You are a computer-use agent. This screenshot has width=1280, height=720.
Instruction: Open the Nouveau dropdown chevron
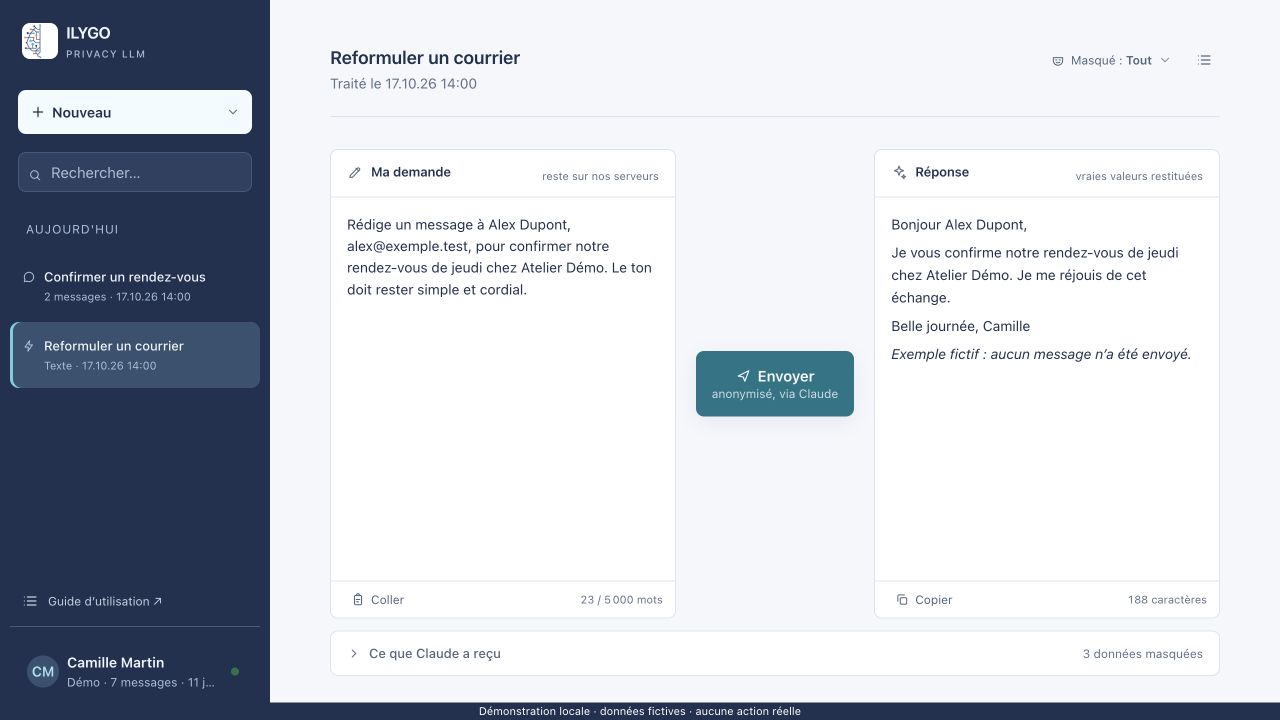coord(233,112)
